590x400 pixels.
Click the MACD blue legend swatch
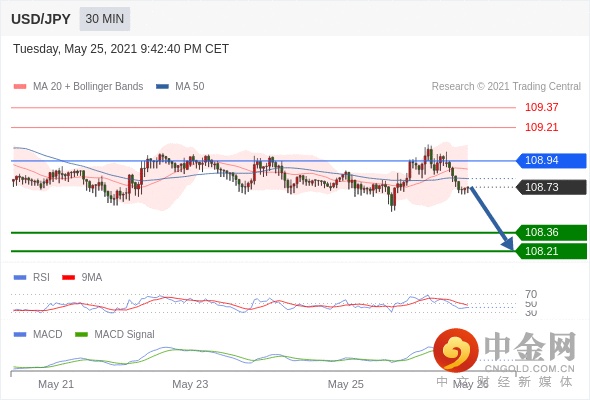click(x=20, y=335)
